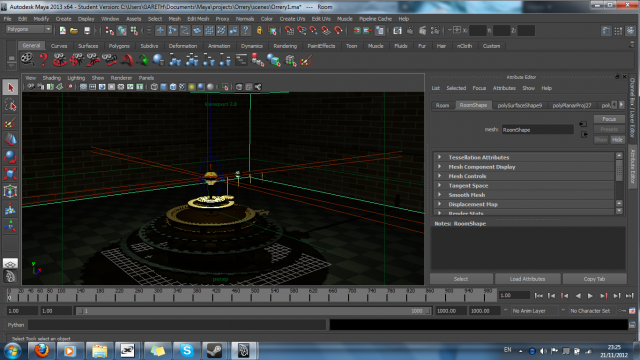Viewport: 640px width, 360px height.
Task: Pick the Move tool cone icon
Action: click(10, 140)
